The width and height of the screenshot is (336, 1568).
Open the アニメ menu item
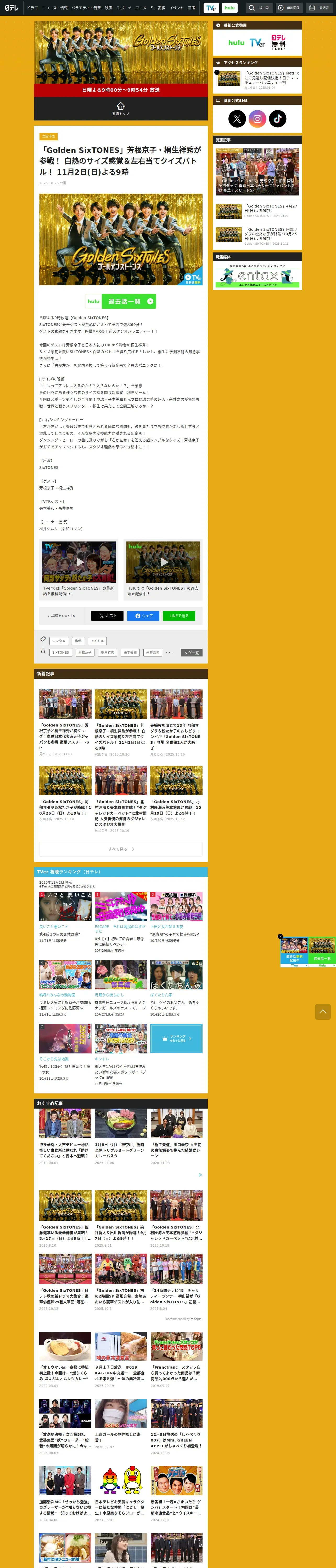click(141, 8)
